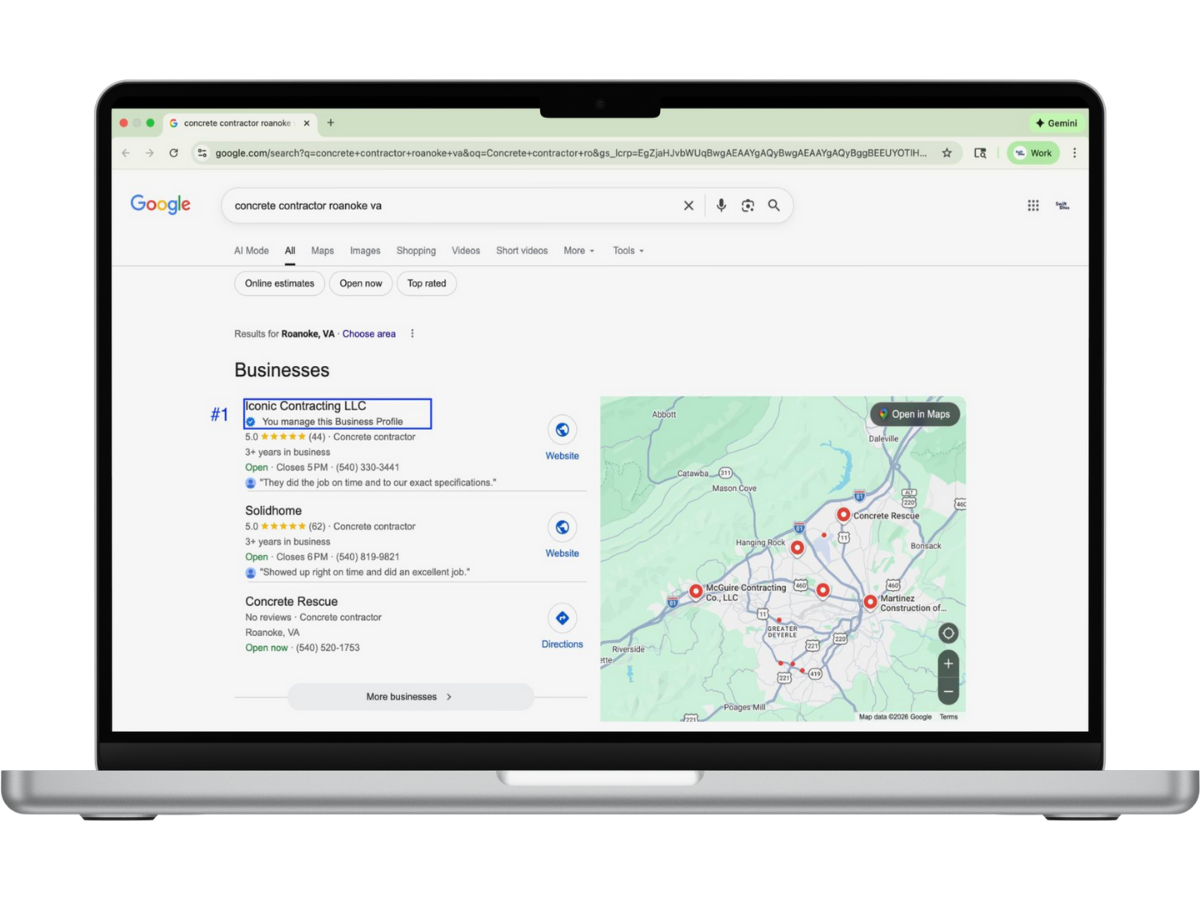Open the Google apps grid
The image size is (1200, 900).
(x=1032, y=204)
